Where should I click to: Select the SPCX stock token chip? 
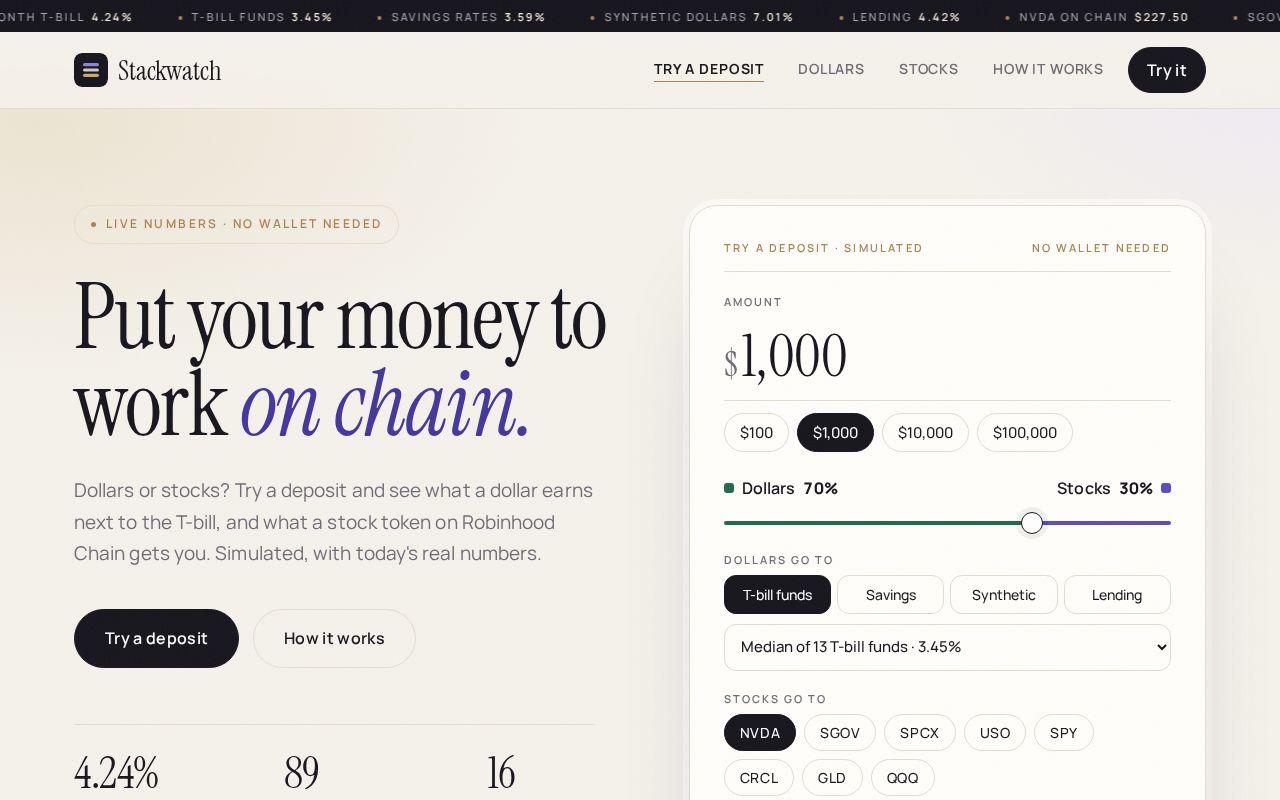[919, 733]
